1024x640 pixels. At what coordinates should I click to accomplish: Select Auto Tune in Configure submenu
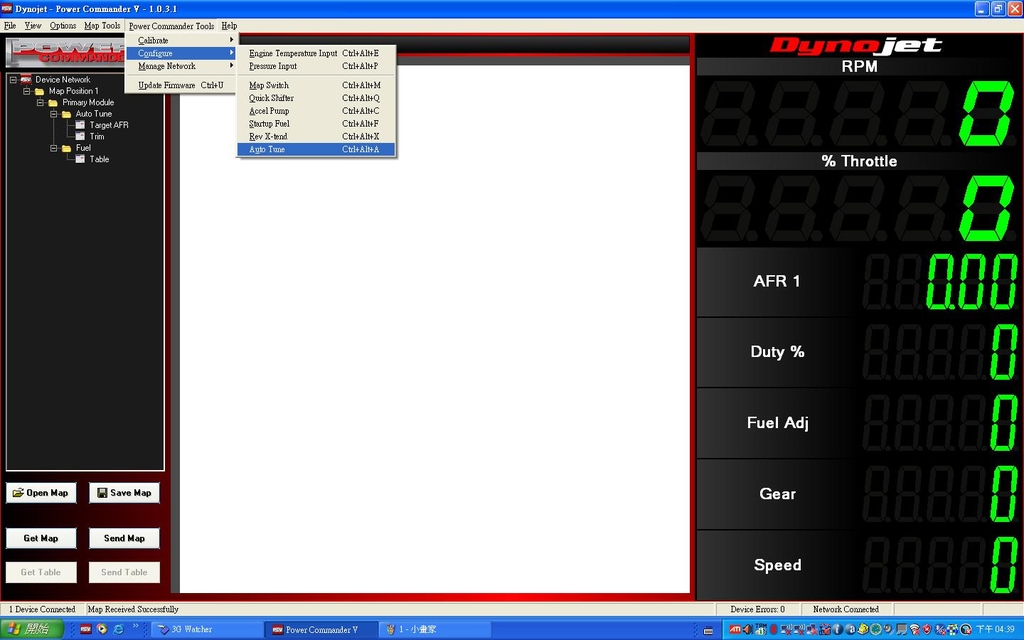pos(316,150)
